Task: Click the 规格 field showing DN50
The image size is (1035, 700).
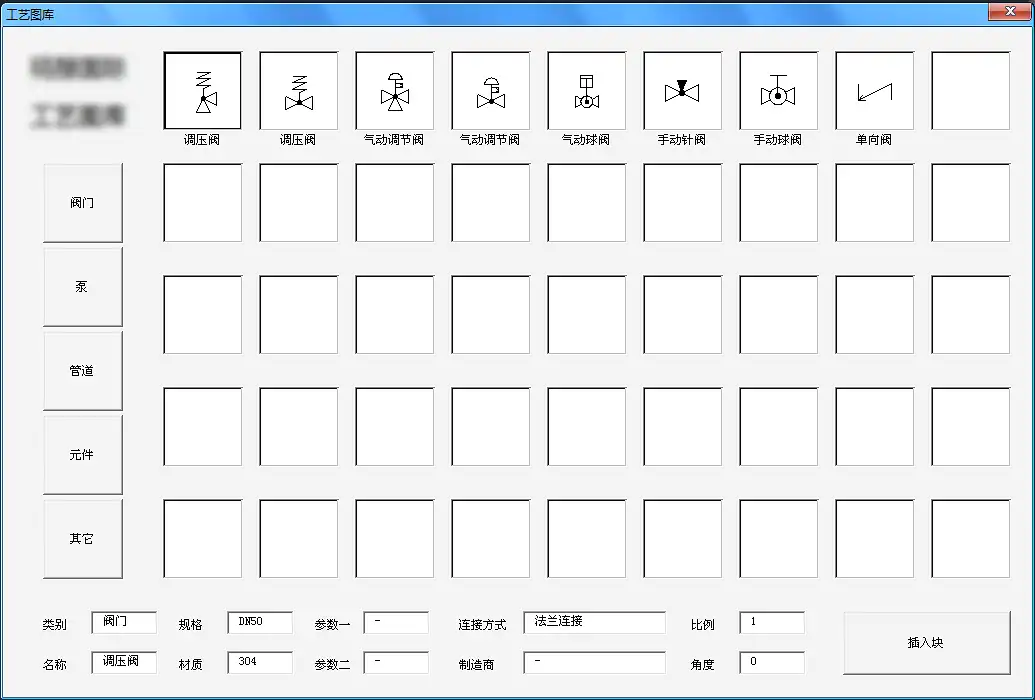Action: tap(260, 623)
